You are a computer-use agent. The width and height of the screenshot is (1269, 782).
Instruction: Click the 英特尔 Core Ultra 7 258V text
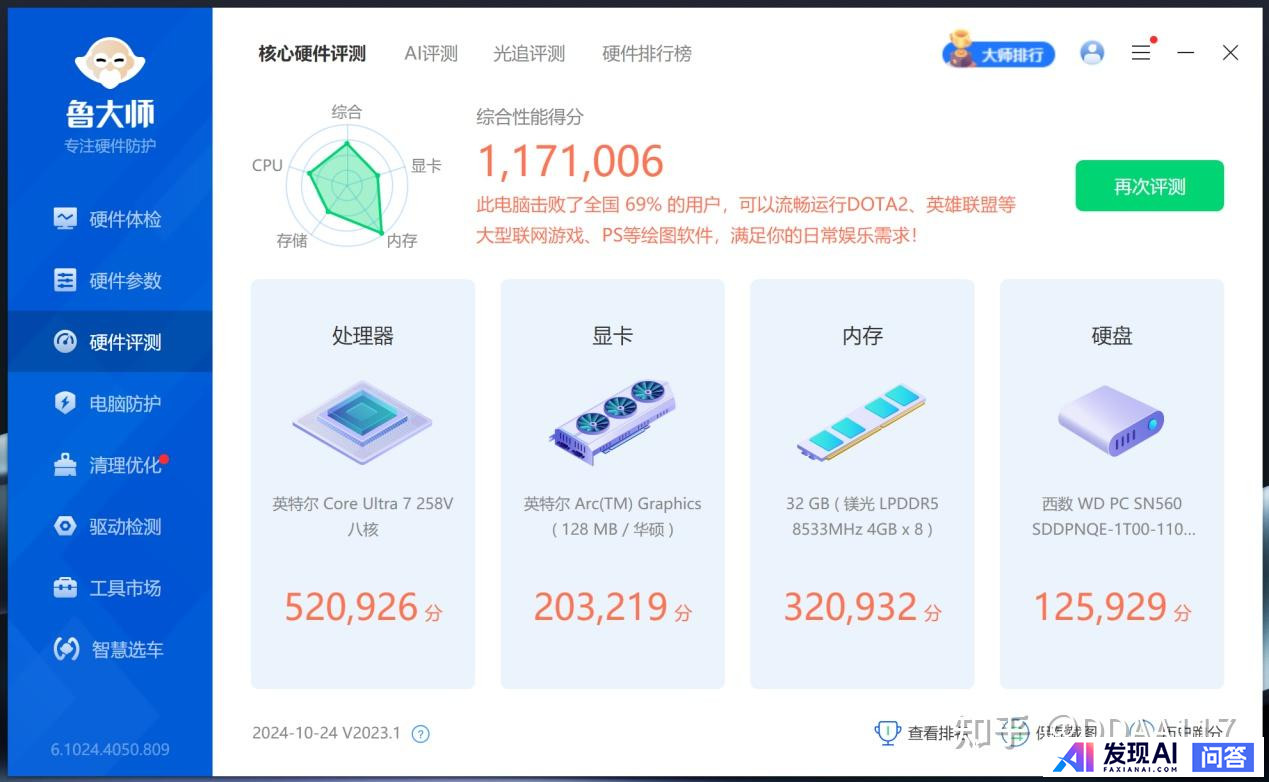coord(362,504)
